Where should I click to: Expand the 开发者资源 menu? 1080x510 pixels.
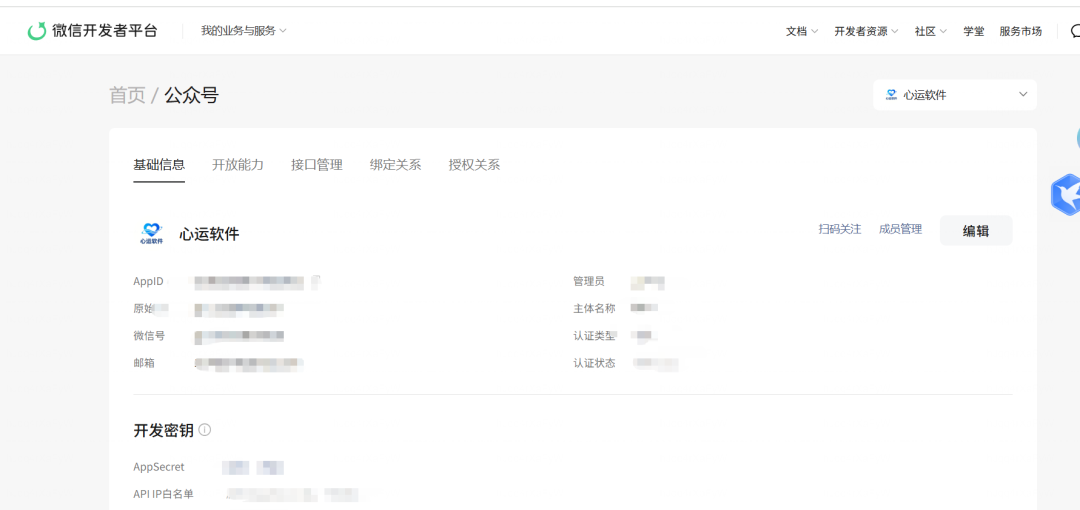pyautogui.click(x=866, y=31)
